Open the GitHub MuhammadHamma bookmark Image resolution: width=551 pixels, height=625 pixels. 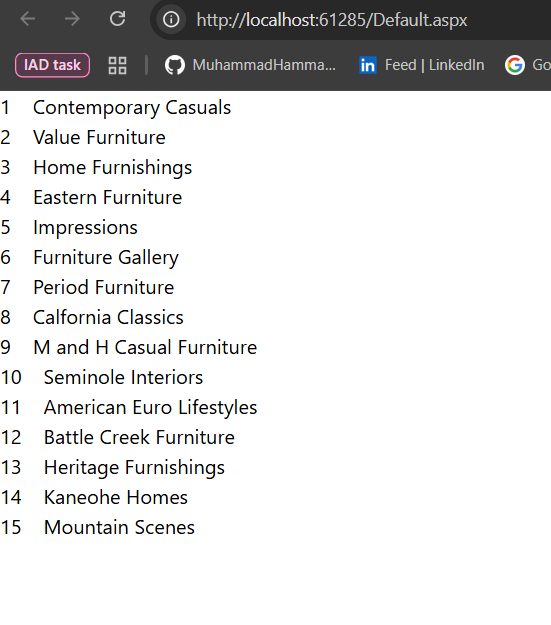click(x=250, y=65)
